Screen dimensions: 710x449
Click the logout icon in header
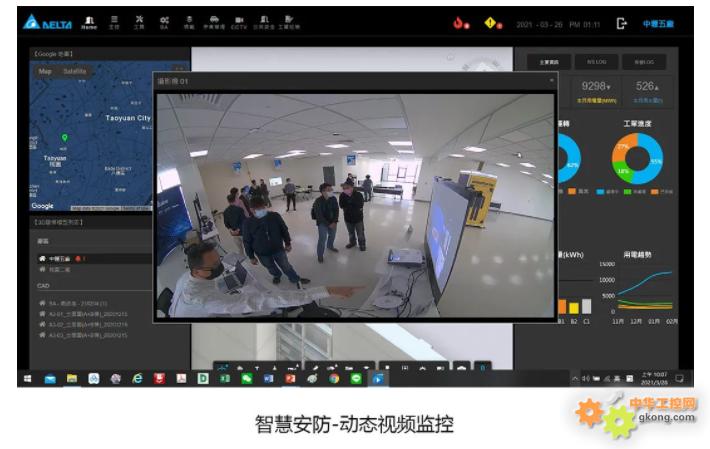point(622,23)
